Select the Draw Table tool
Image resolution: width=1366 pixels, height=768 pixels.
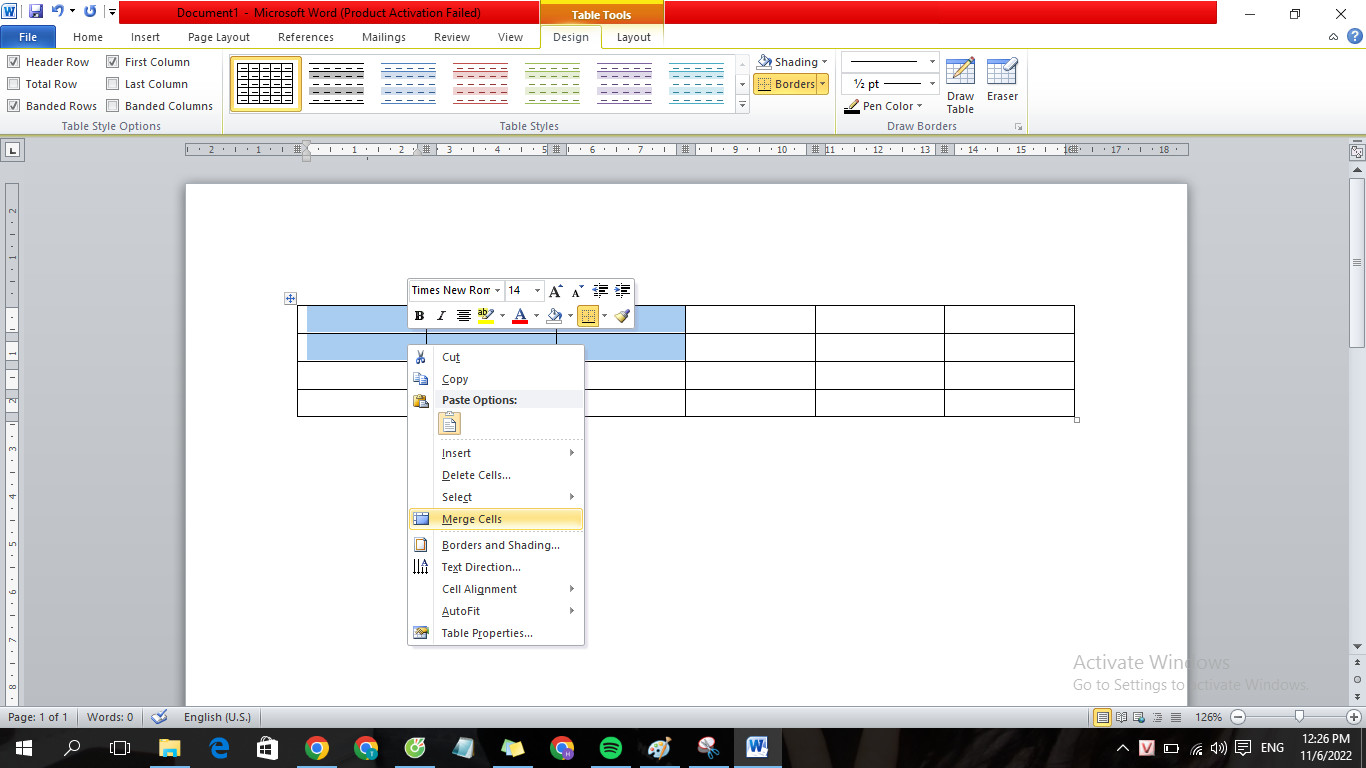[960, 86]
